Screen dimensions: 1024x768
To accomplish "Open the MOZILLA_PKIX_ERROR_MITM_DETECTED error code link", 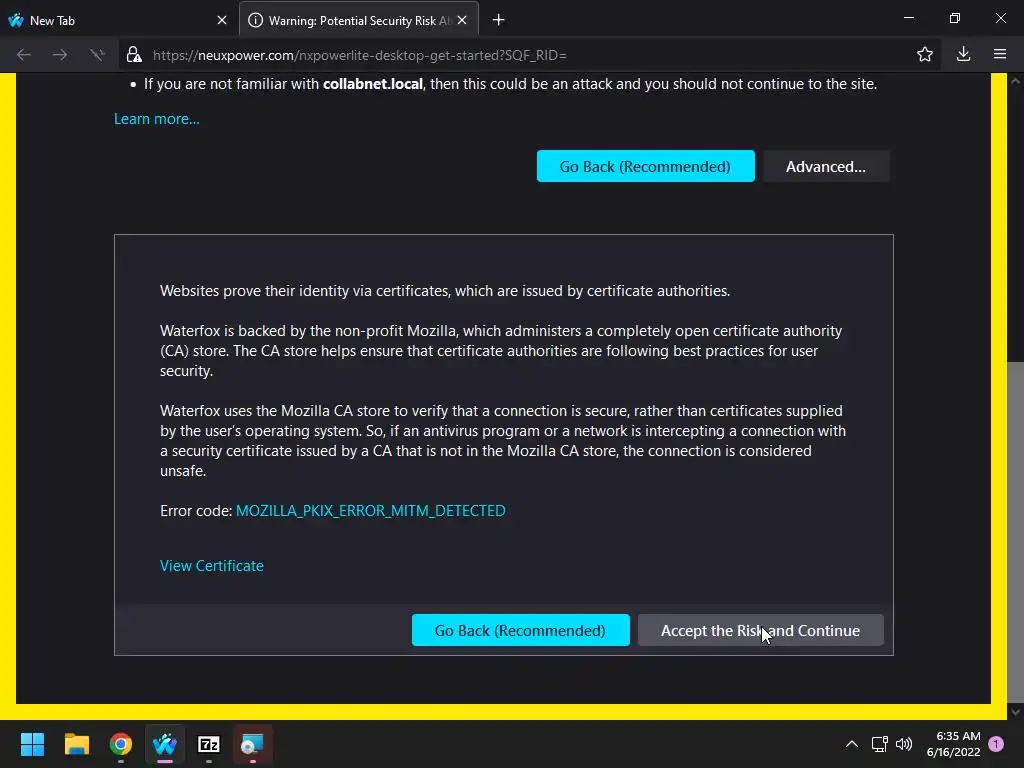I will [371, 511].
